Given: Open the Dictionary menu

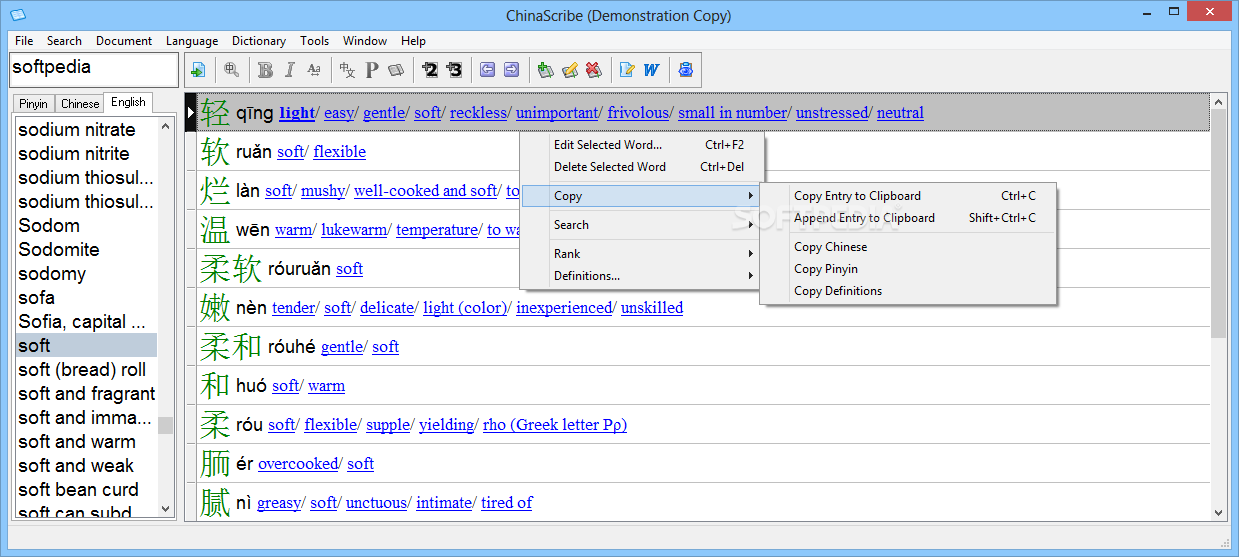Looking at the screenshot, I should pos(259,41).
